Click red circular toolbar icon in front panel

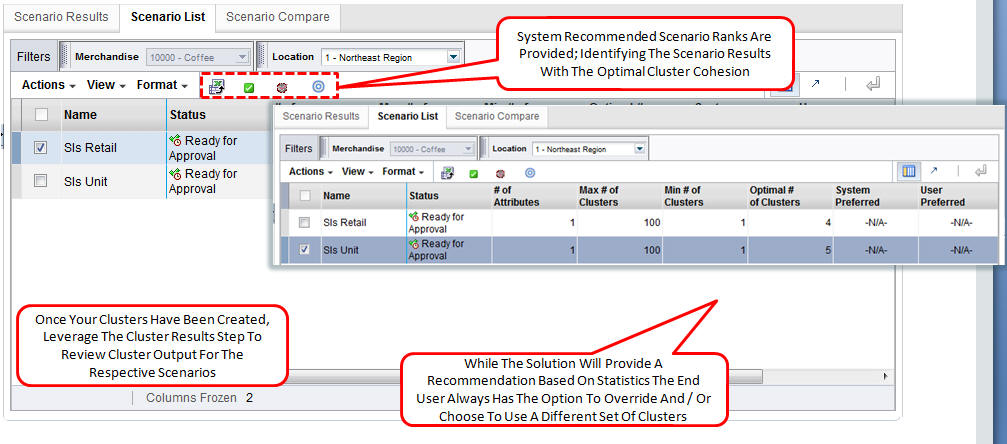tap(500, 173)
